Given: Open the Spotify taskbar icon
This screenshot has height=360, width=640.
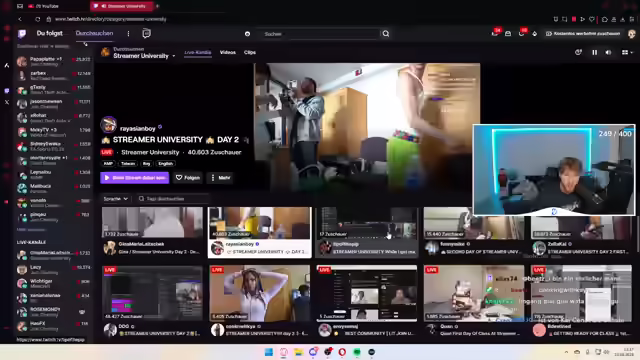Looking at the screenshot, I should [357, 352].
